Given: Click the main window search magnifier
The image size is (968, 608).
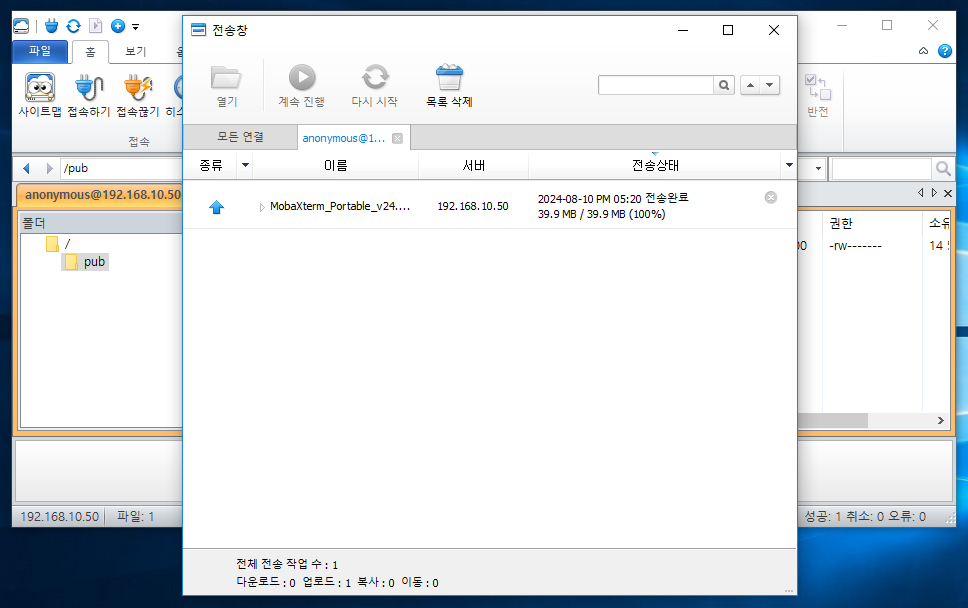Looking at the screenshot, I should [x=943, y=169].
